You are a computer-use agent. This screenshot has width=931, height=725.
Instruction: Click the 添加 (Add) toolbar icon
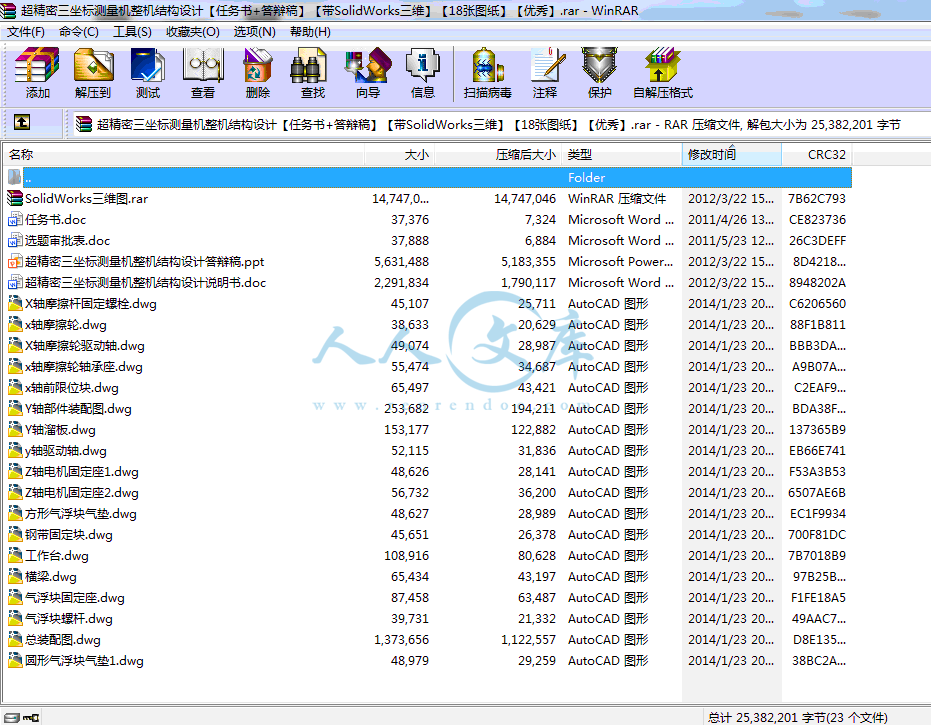tap(37, 65)
